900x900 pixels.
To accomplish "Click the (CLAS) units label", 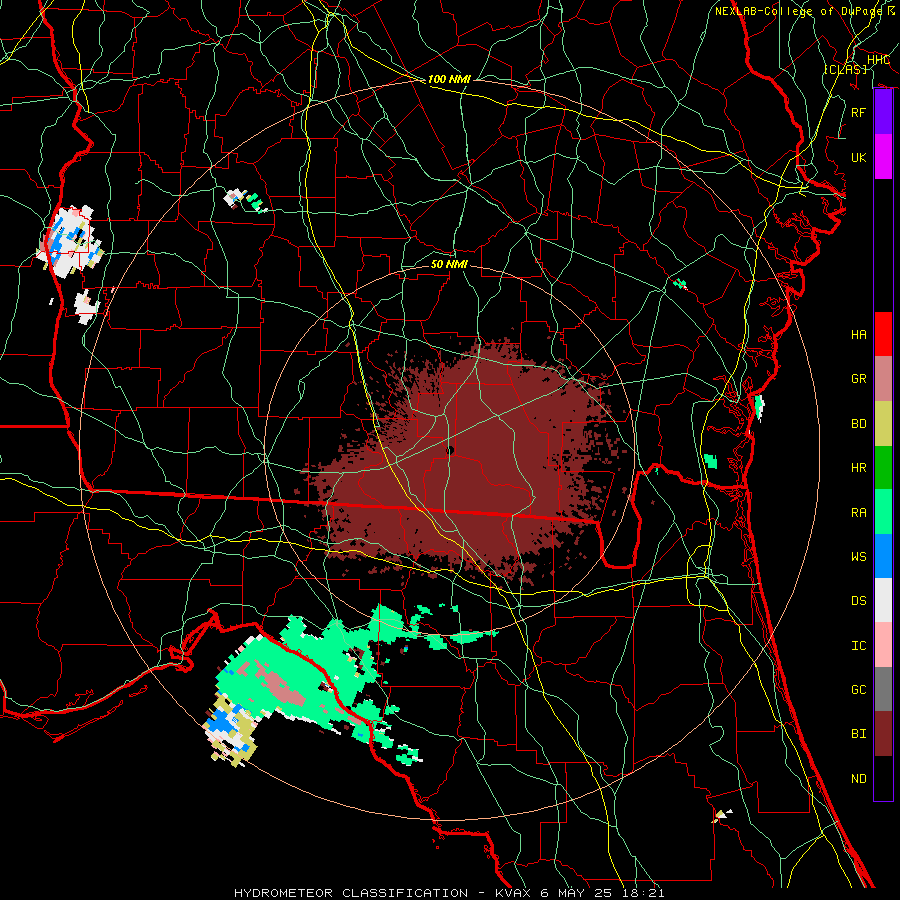I will [x=845, y=69].
